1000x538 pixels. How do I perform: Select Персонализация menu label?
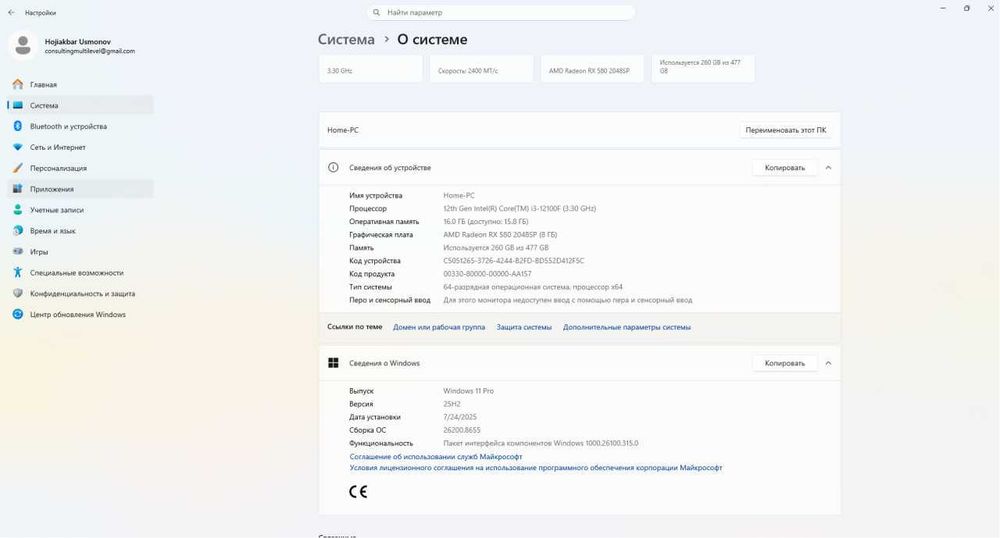point(58,168)
